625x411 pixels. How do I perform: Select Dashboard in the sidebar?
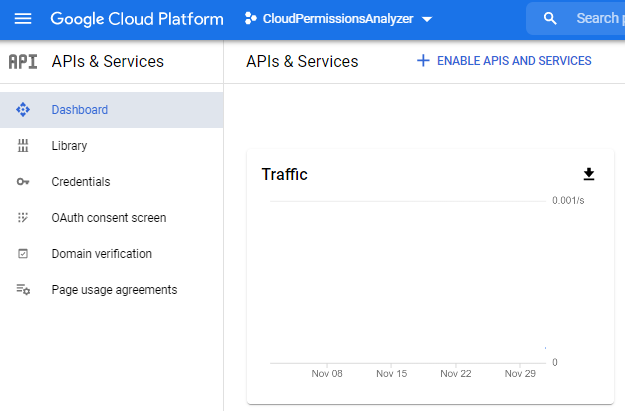[x=80, y=110]
